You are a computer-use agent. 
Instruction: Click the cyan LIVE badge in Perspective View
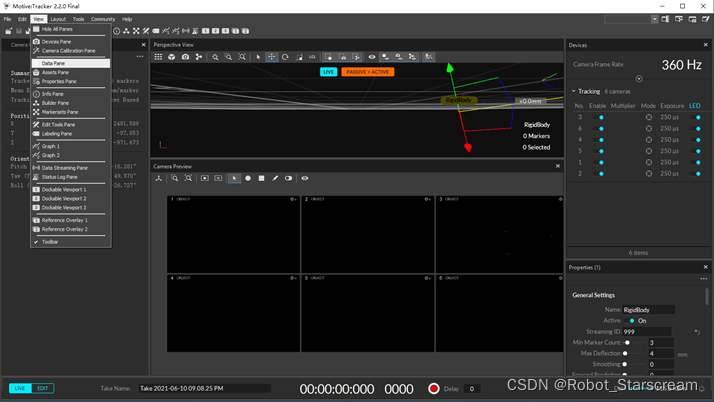tap(328, 72)
